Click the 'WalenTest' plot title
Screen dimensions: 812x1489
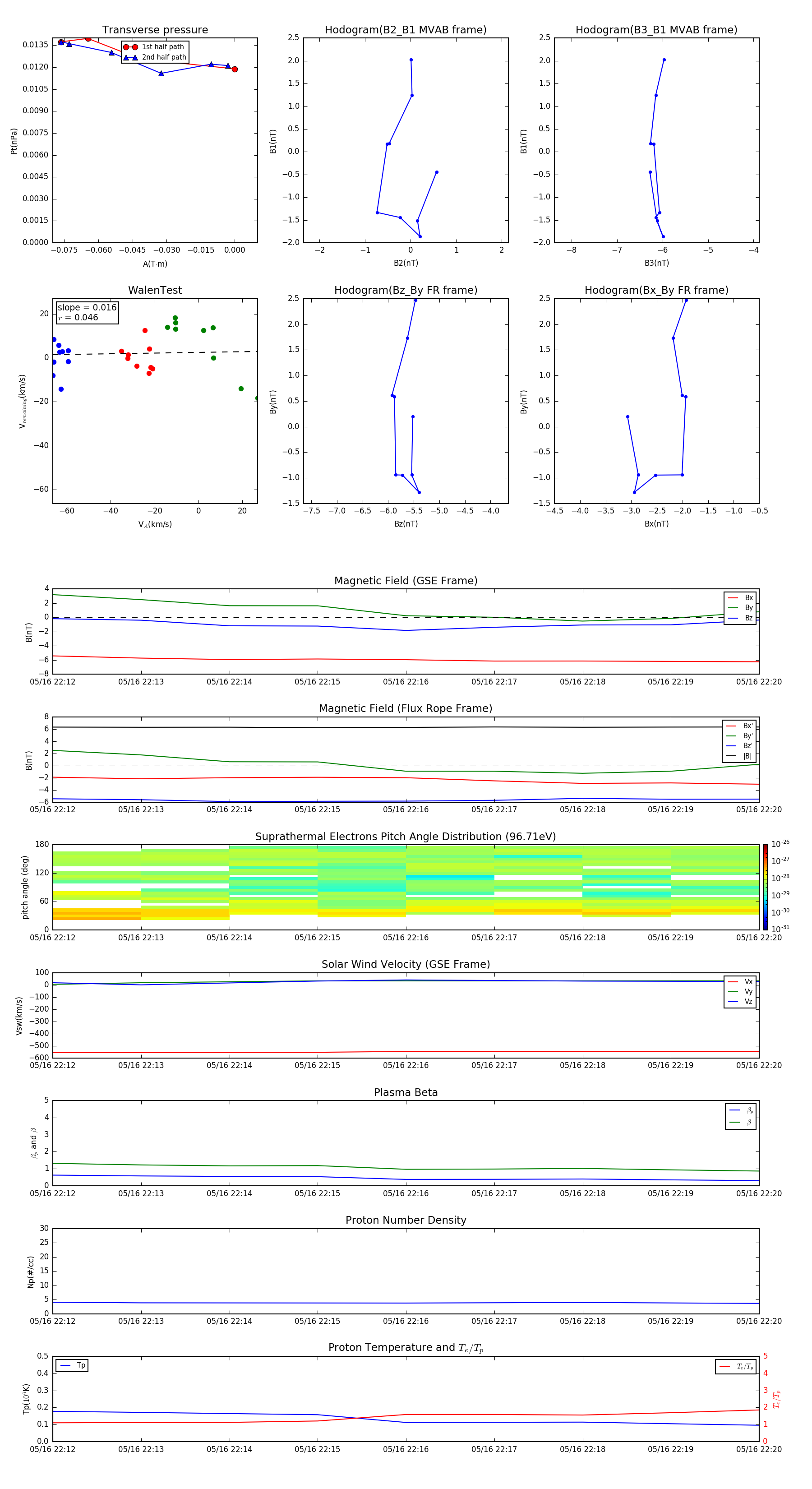click(155, 290)
